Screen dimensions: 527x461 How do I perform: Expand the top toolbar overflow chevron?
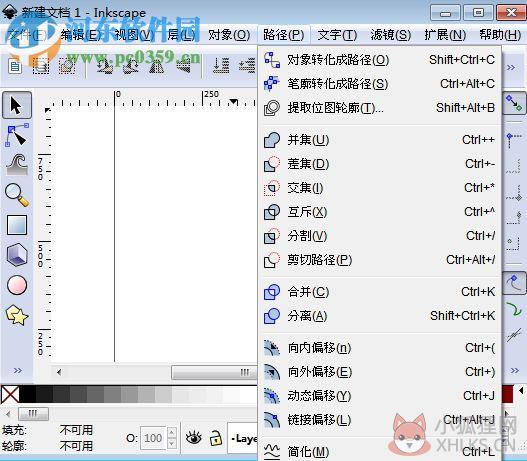[511, 68]
